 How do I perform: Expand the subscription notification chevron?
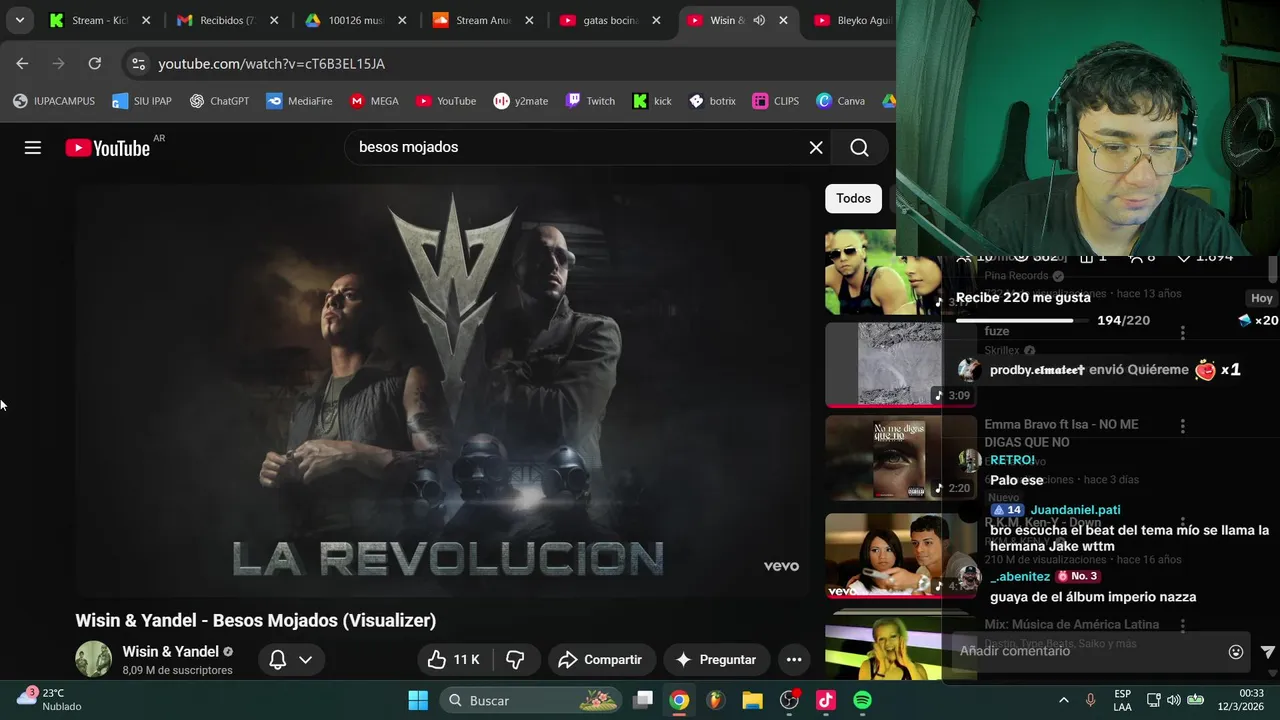tap(306, 660)
